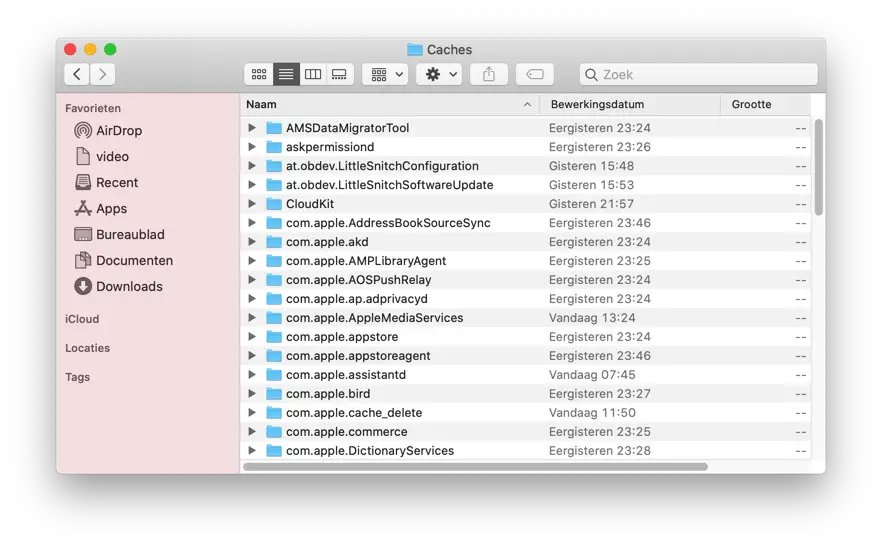Click the iCloud sidebar section heading
This screenshot has width=882, height=548.
pos(82,319)
